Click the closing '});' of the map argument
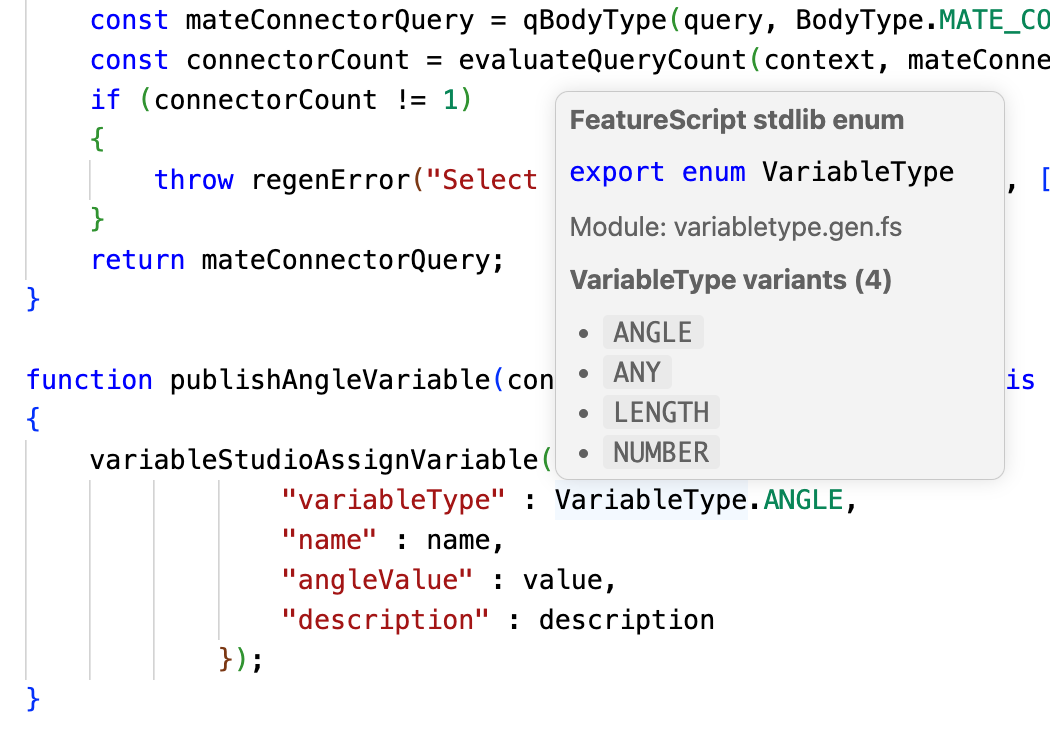 tap(241, 660)
